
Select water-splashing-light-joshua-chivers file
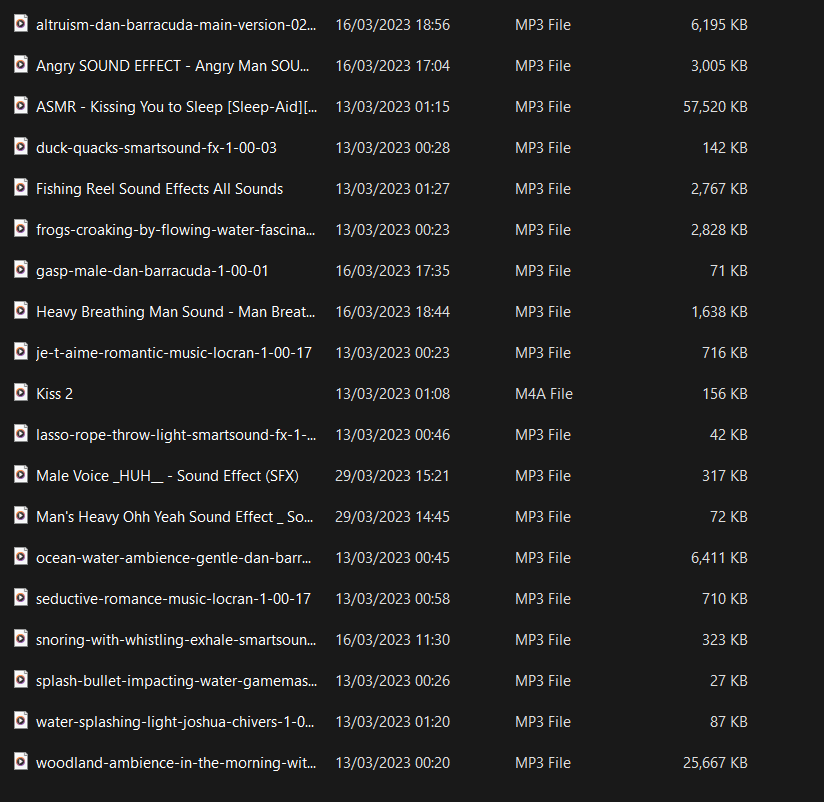[x=175, y=722]
